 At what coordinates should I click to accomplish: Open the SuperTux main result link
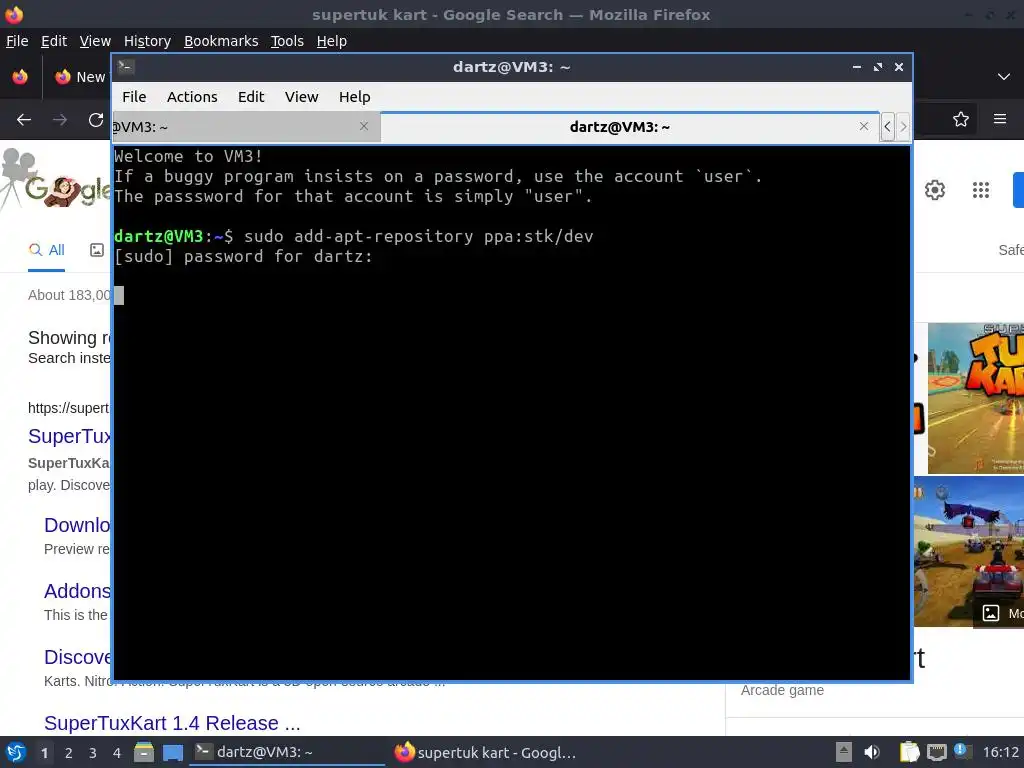(70, 436)
